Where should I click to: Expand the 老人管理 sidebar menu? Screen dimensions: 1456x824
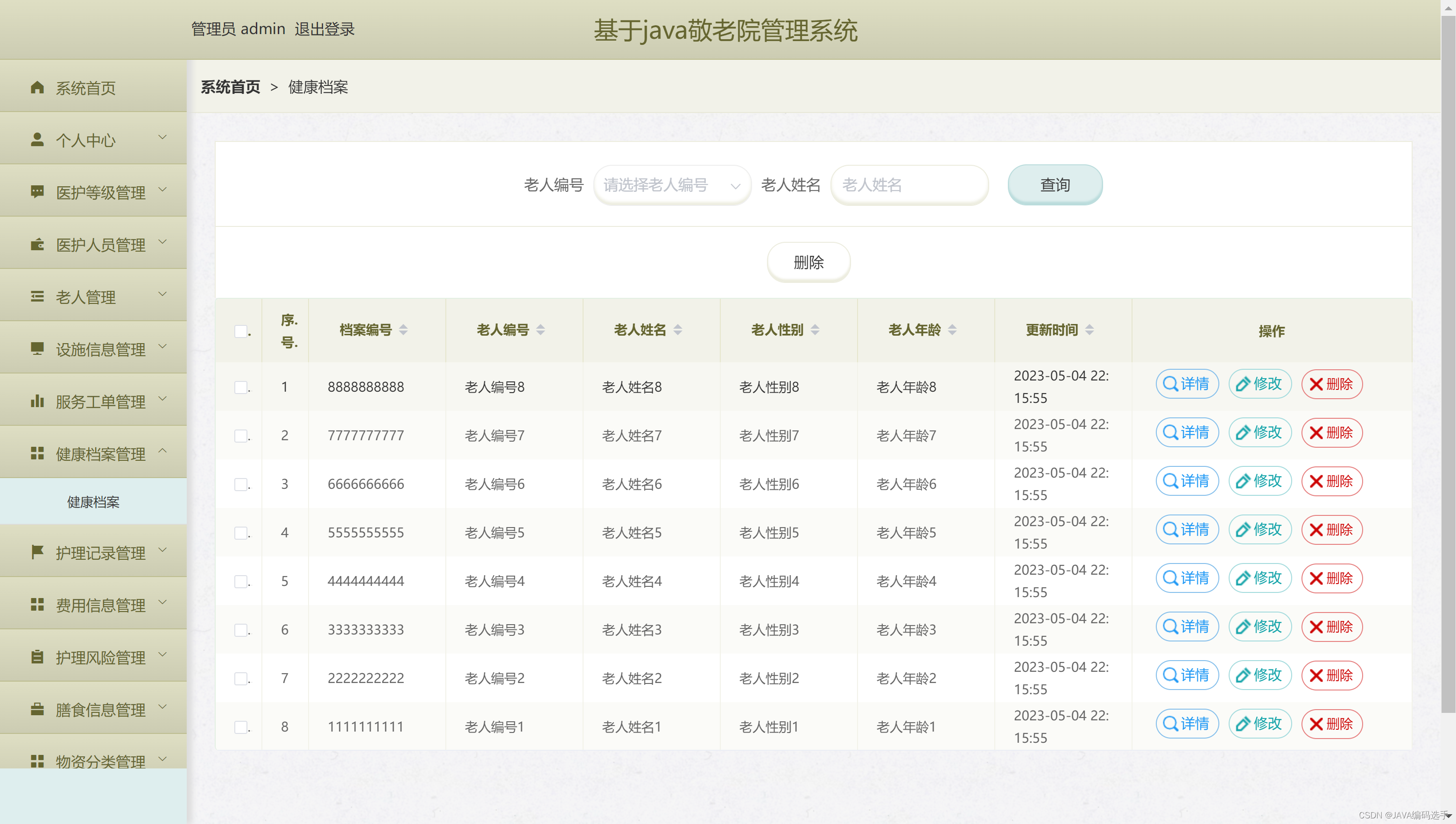pyautogui.click(x=93, y=296)
